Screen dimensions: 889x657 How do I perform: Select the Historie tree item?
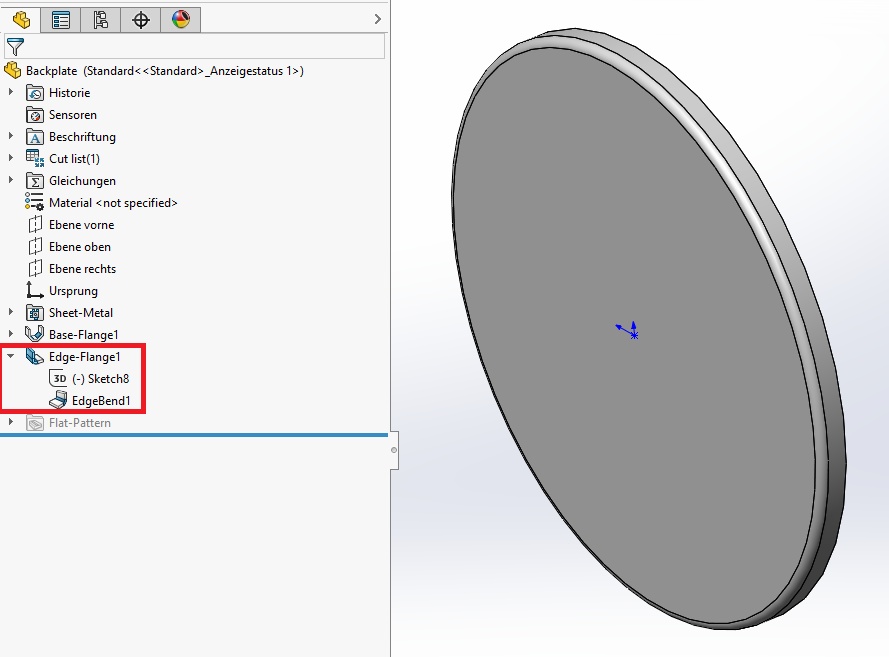point(69,93)
